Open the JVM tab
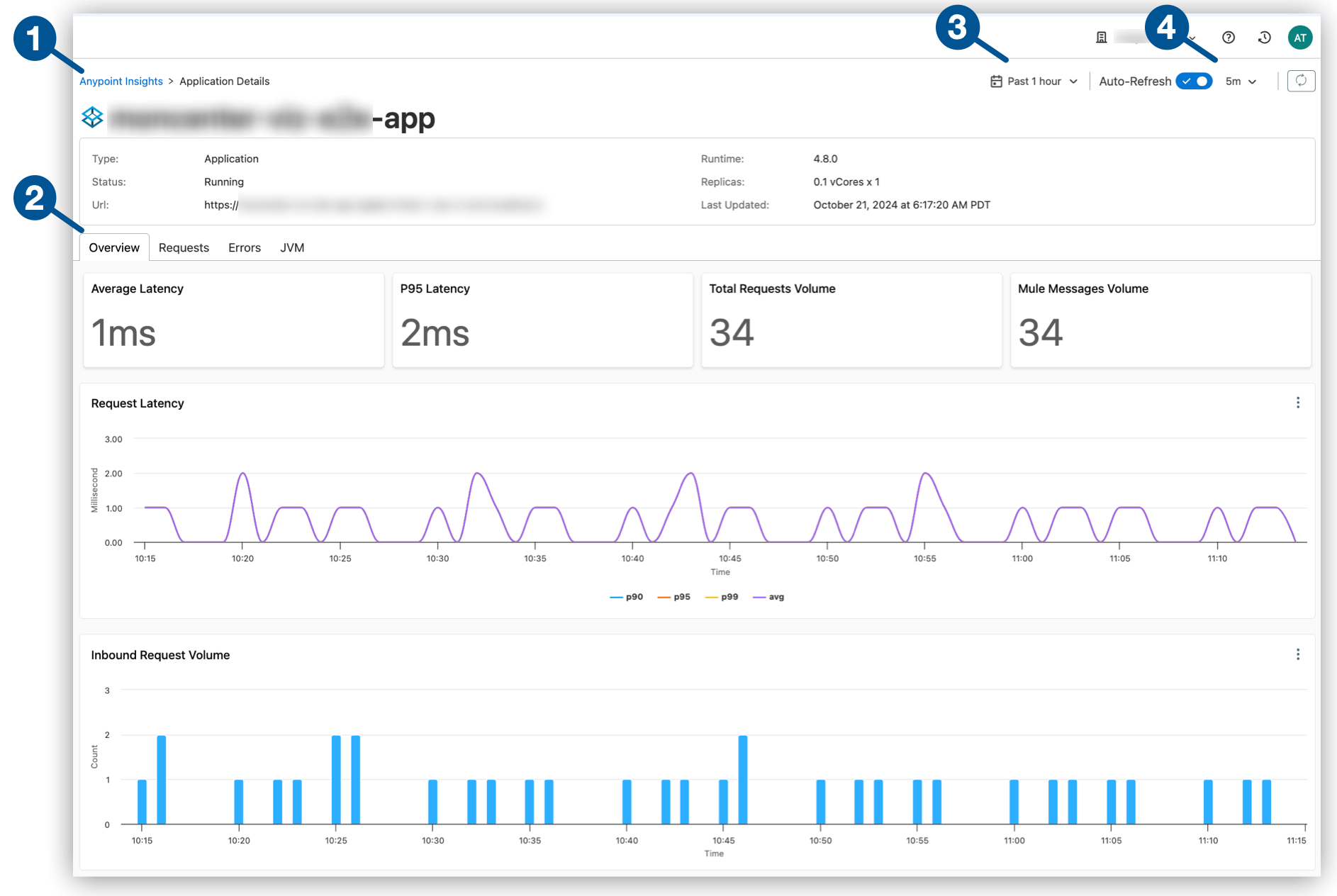The image size is (1337, 896). (x=292, y=247)
